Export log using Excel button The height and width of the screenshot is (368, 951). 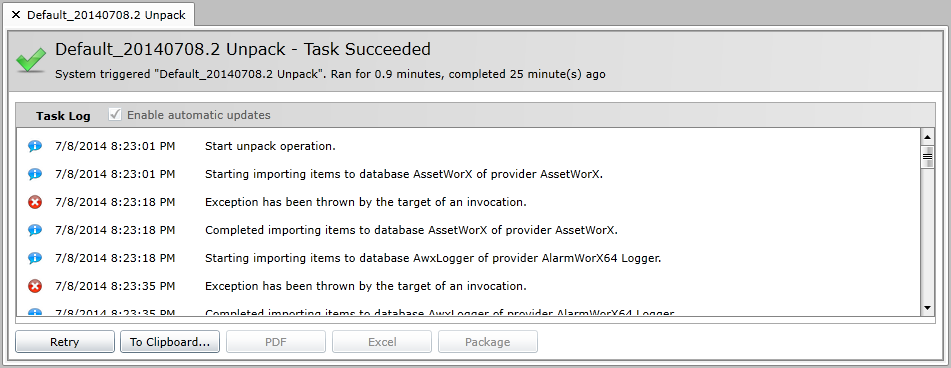click(x=382, y=342)
